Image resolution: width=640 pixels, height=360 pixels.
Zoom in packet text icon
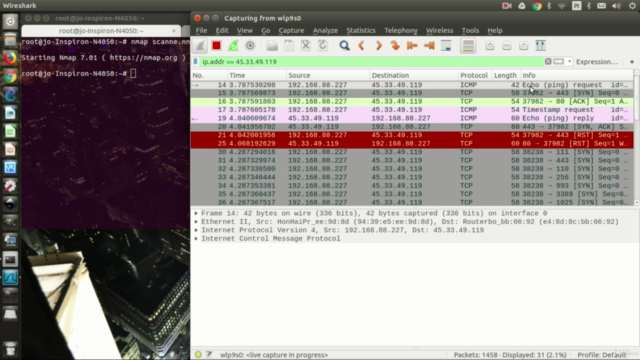[490, 46]
